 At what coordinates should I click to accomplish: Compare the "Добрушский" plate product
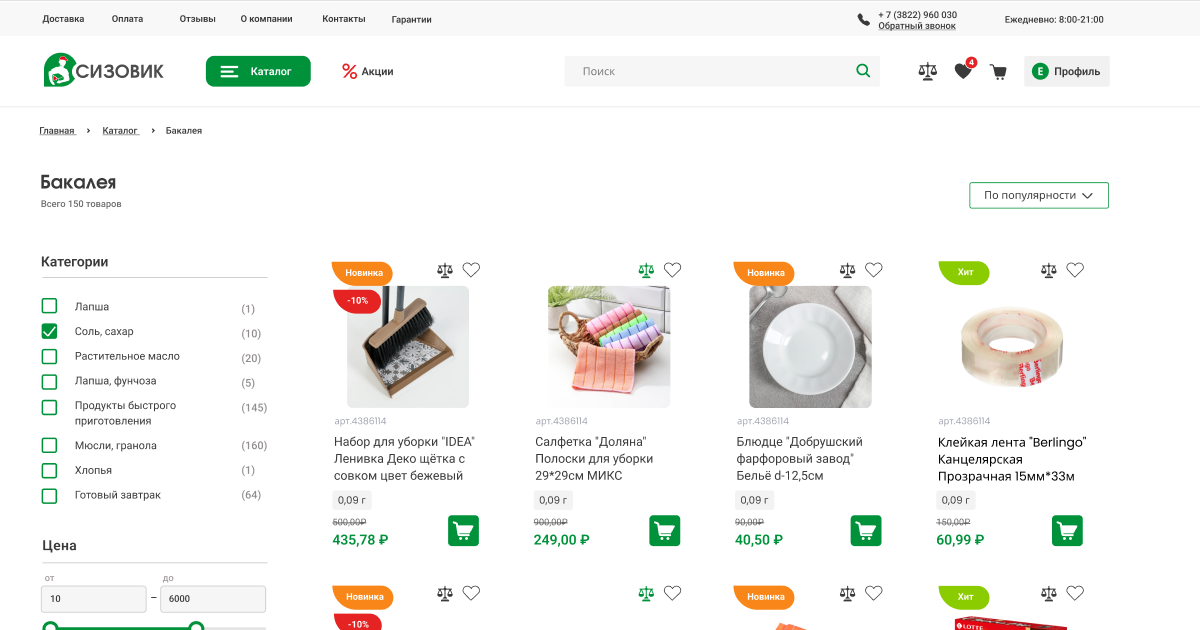click(x=848, y=270)
